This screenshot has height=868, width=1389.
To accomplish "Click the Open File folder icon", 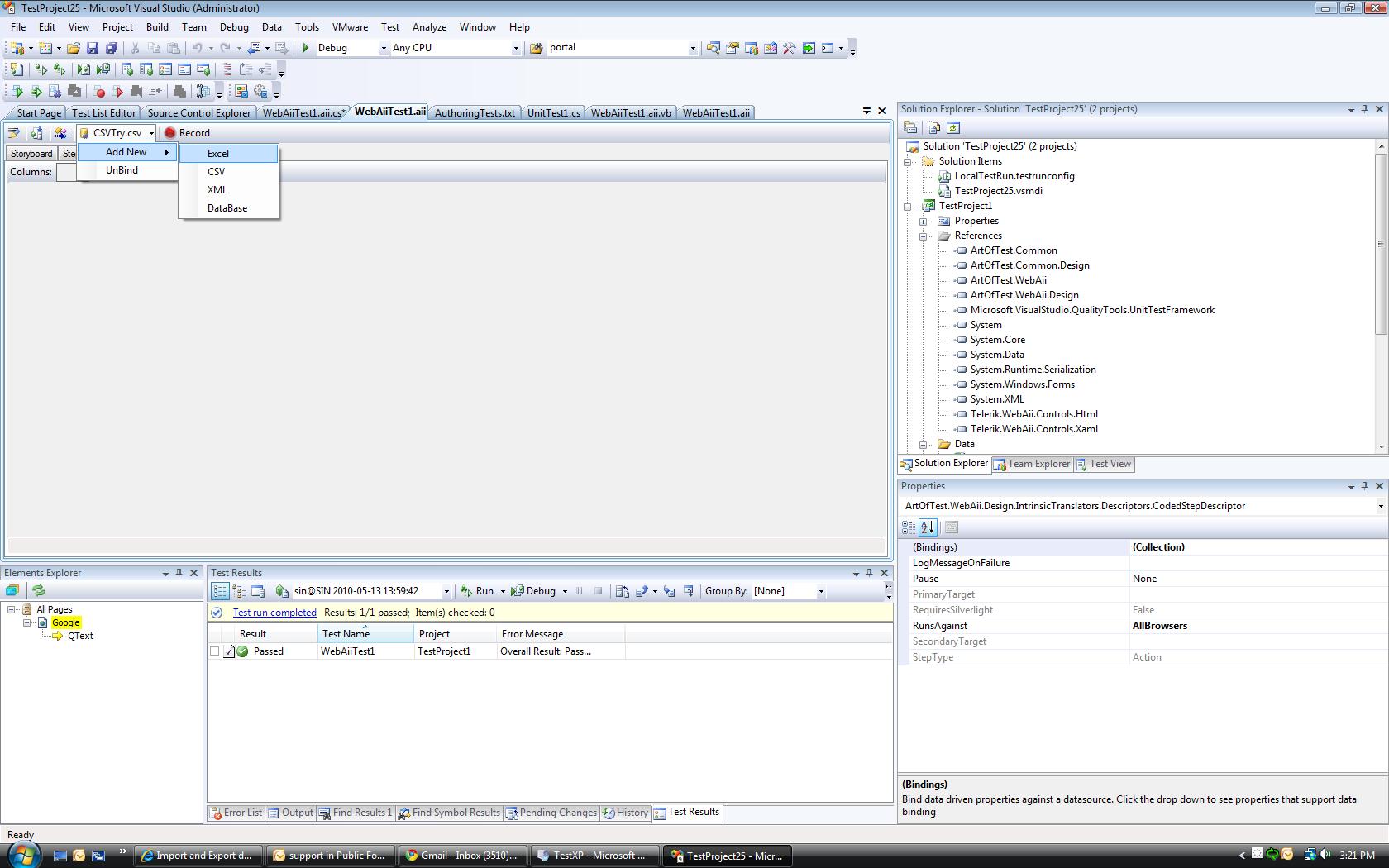I will click(74, 48).
